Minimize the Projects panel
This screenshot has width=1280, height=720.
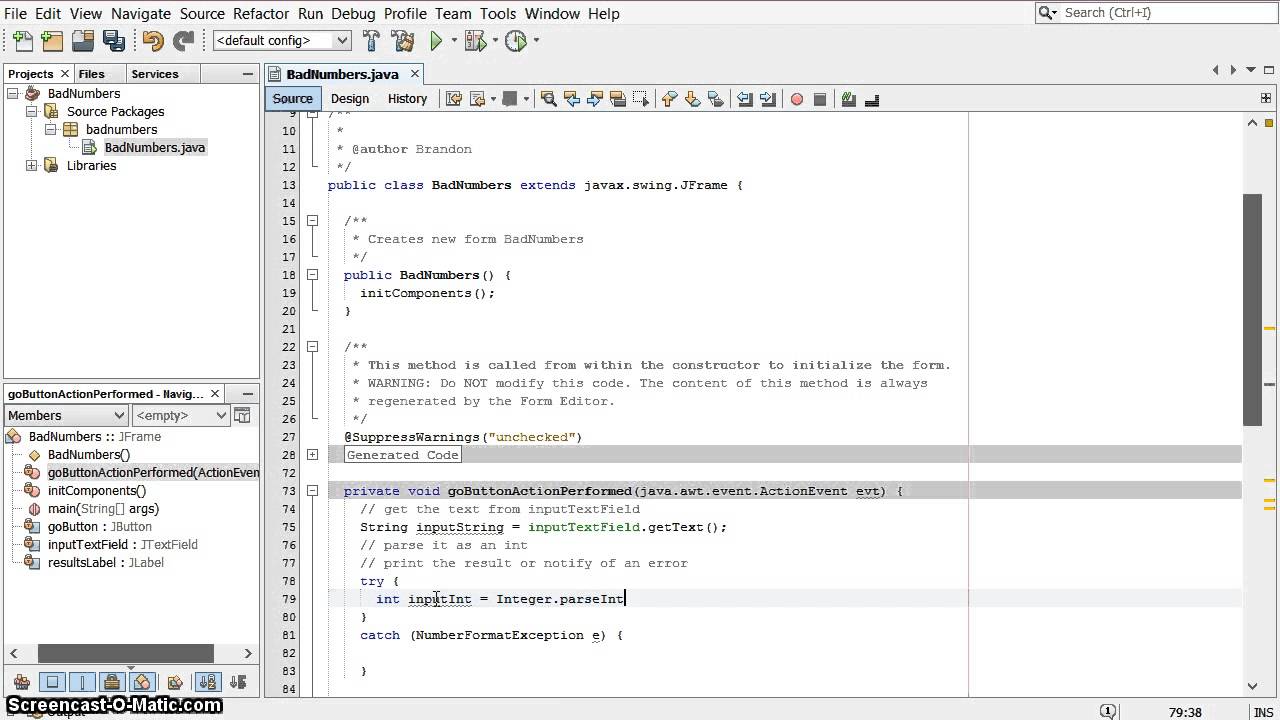(x=248, y=74)
